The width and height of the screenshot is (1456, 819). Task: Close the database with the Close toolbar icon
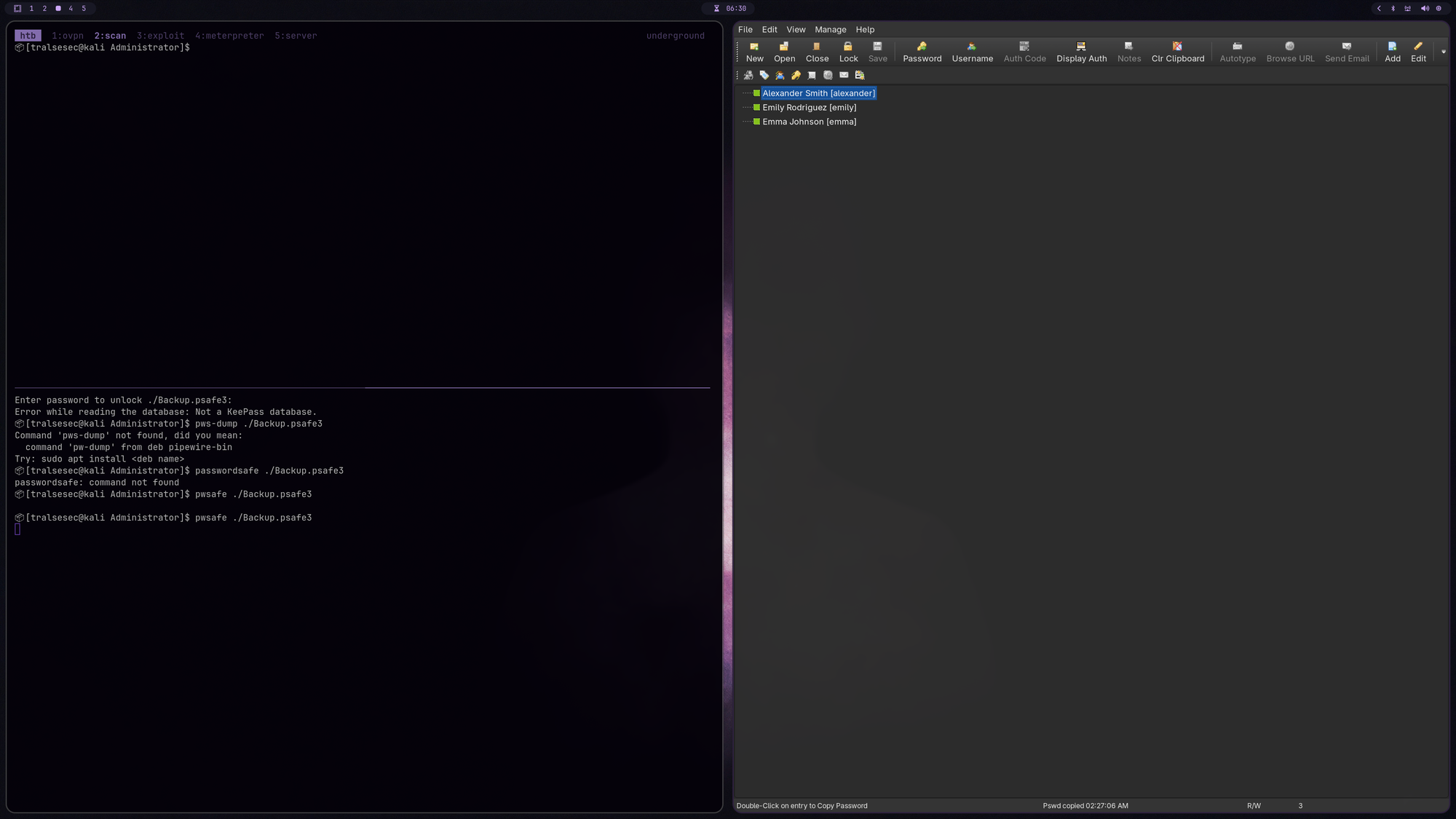pyautogui.click(x=817, y=51)
